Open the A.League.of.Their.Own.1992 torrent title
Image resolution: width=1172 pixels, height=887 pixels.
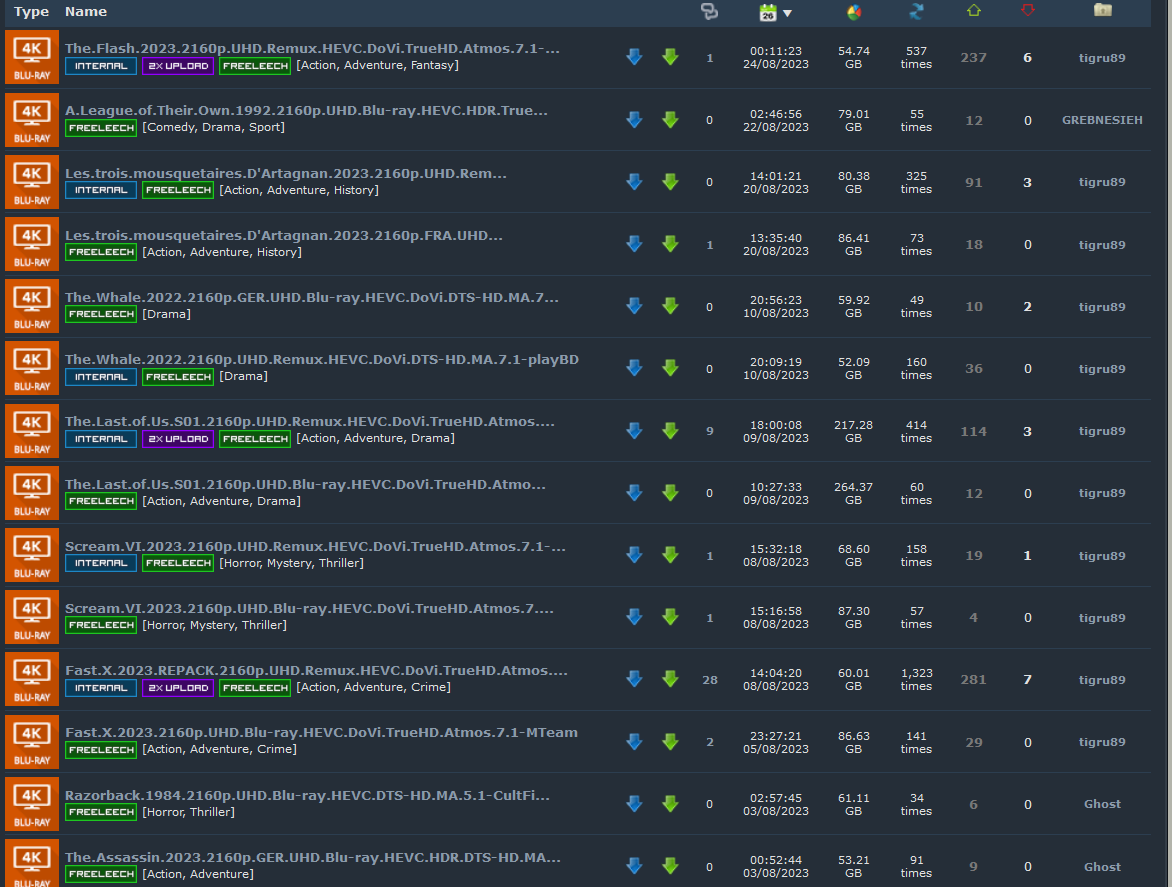tap(306, 111)
